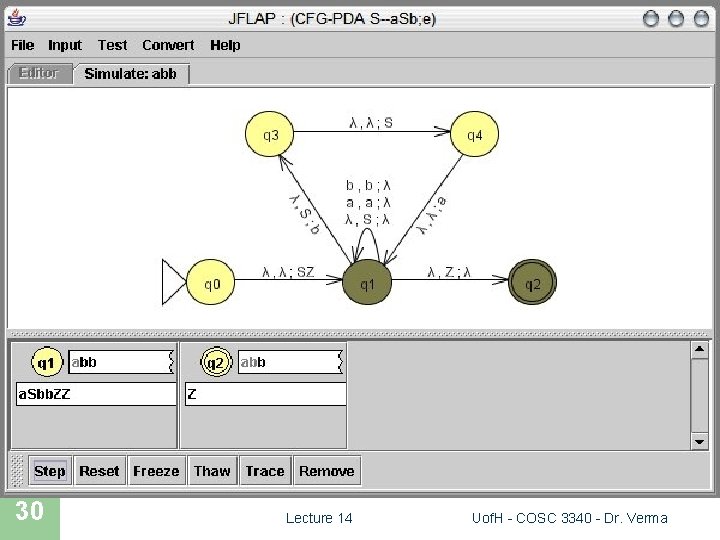Click the loop label λ, S; λ
The height and width of the screenshot is (540, 720).
tap(367, 219)
